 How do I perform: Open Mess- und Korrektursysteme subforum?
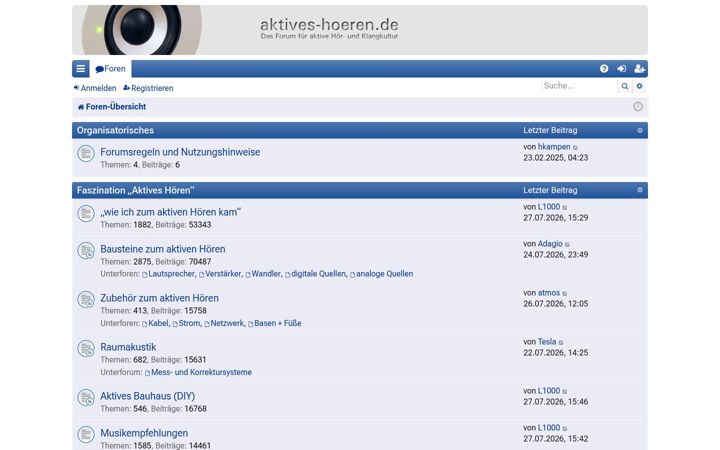point(201,372)
